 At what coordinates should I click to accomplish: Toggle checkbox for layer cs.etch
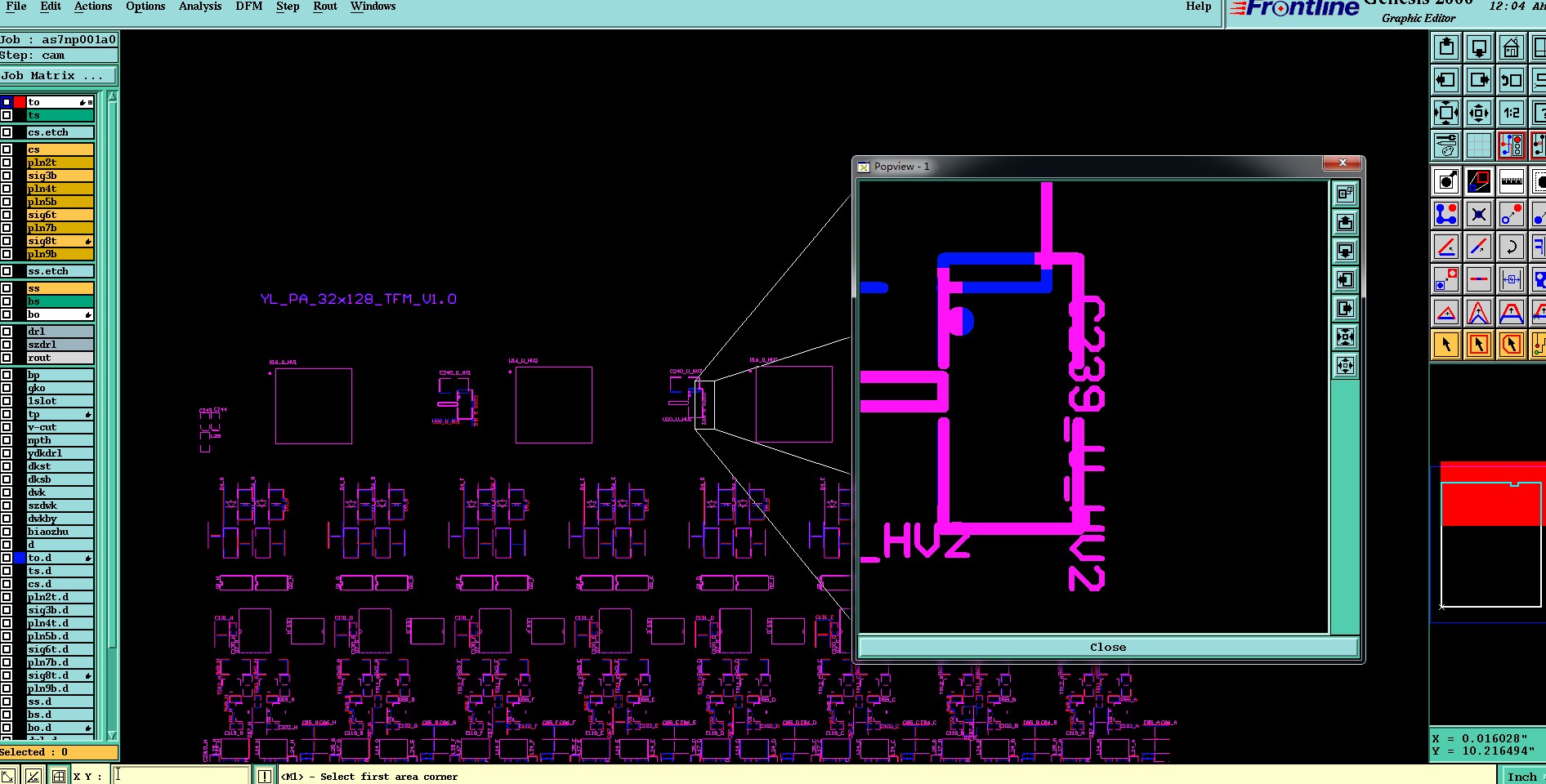pos(7,132)
